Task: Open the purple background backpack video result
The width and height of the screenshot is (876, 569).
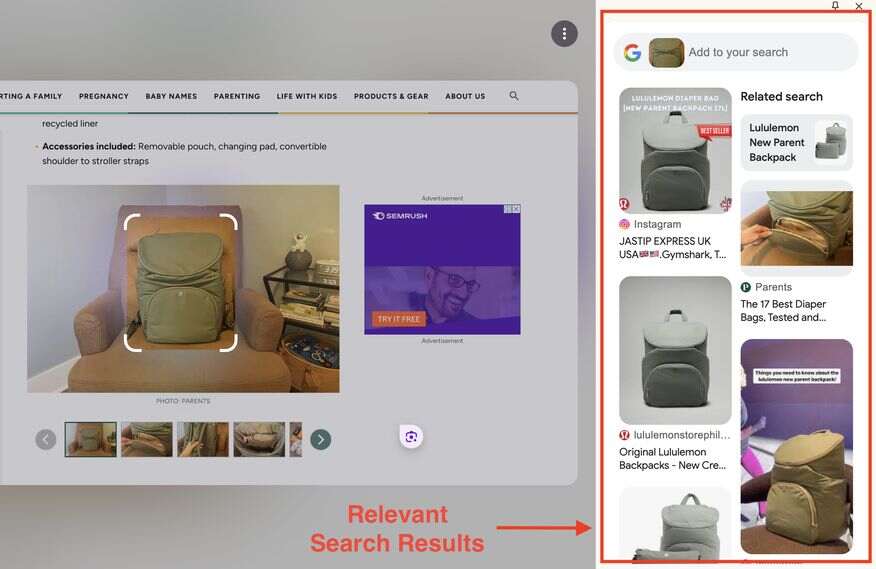Action: [x=797, y=447]
